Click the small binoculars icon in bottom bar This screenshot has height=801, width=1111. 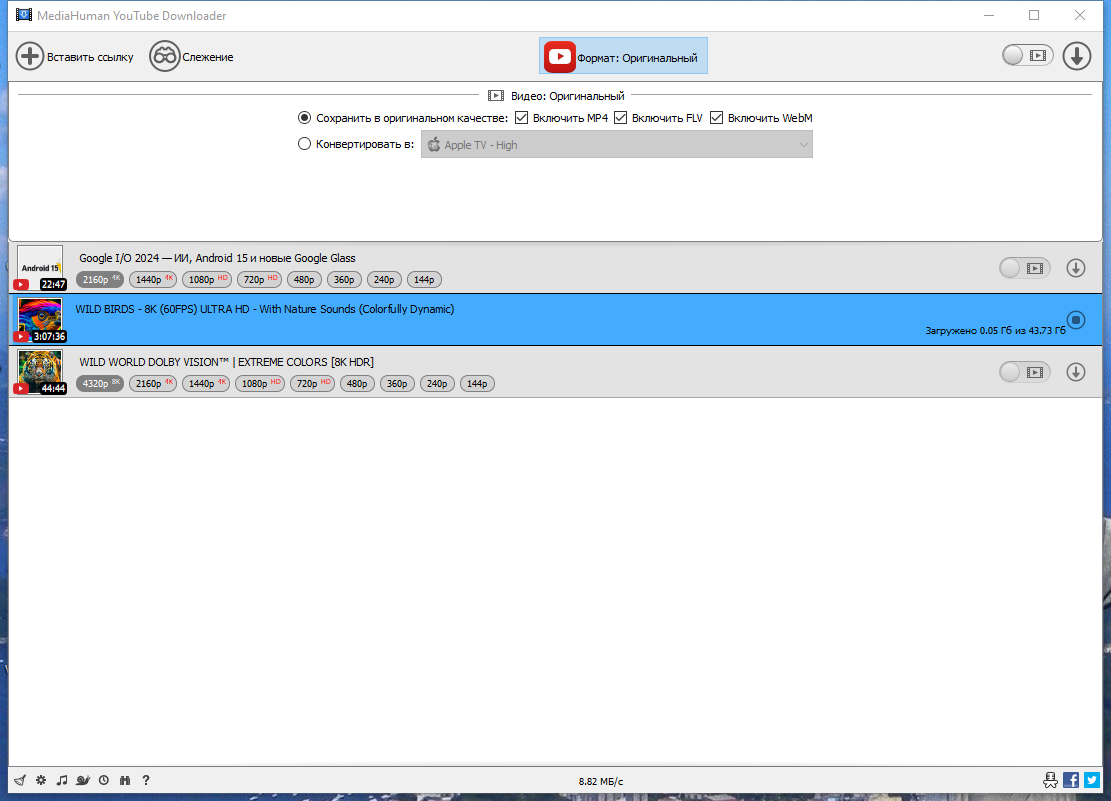(125, 780)
